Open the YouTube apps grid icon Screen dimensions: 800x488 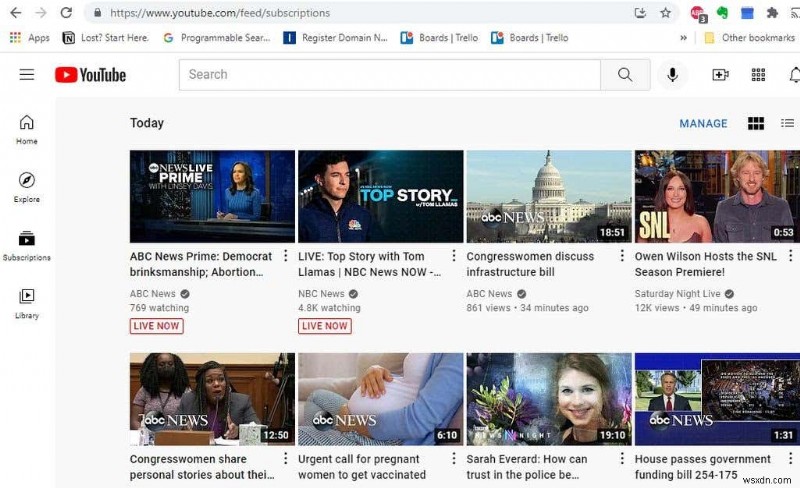click(758, 75)
